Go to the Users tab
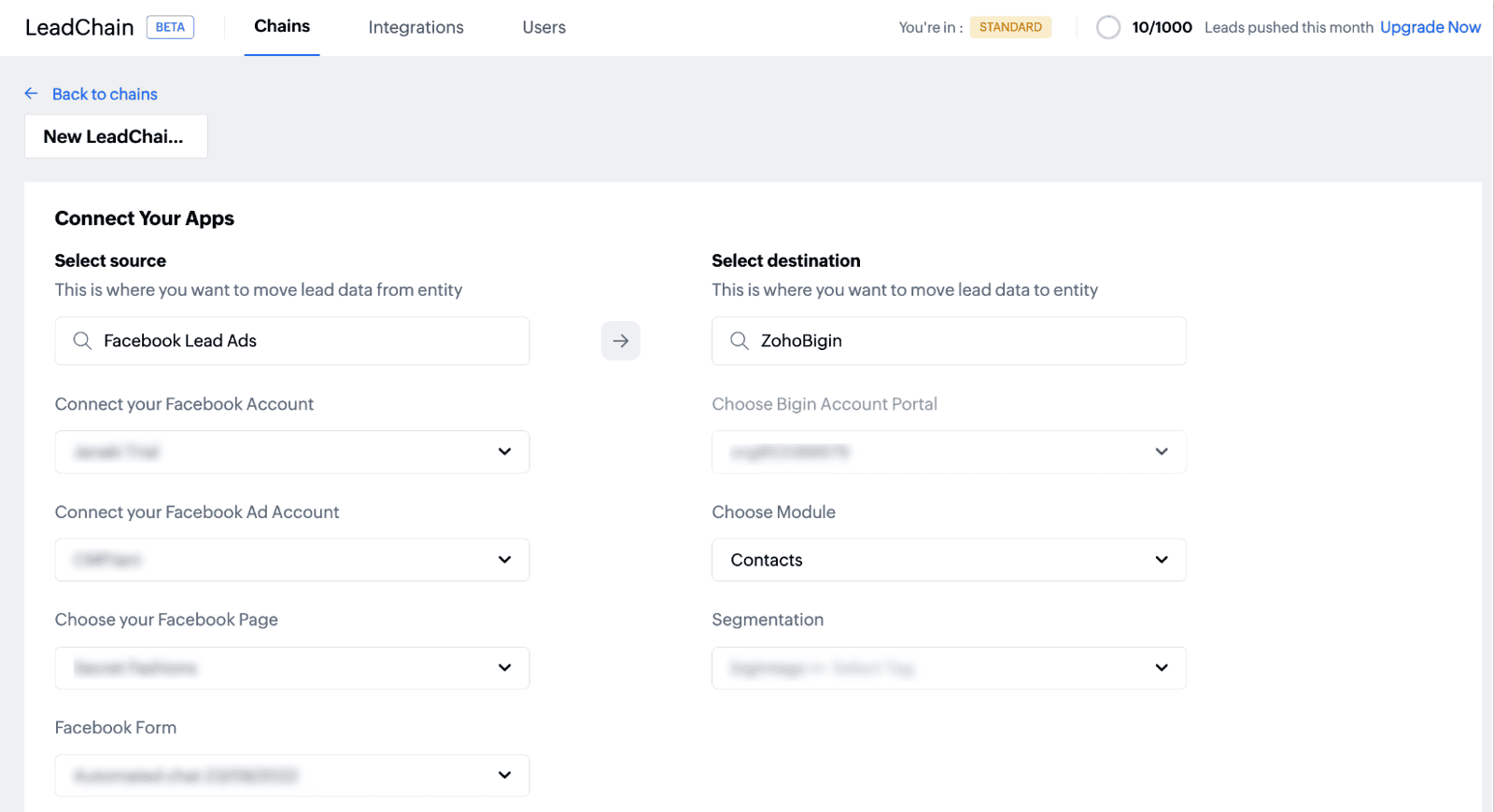 pos(544,27)
